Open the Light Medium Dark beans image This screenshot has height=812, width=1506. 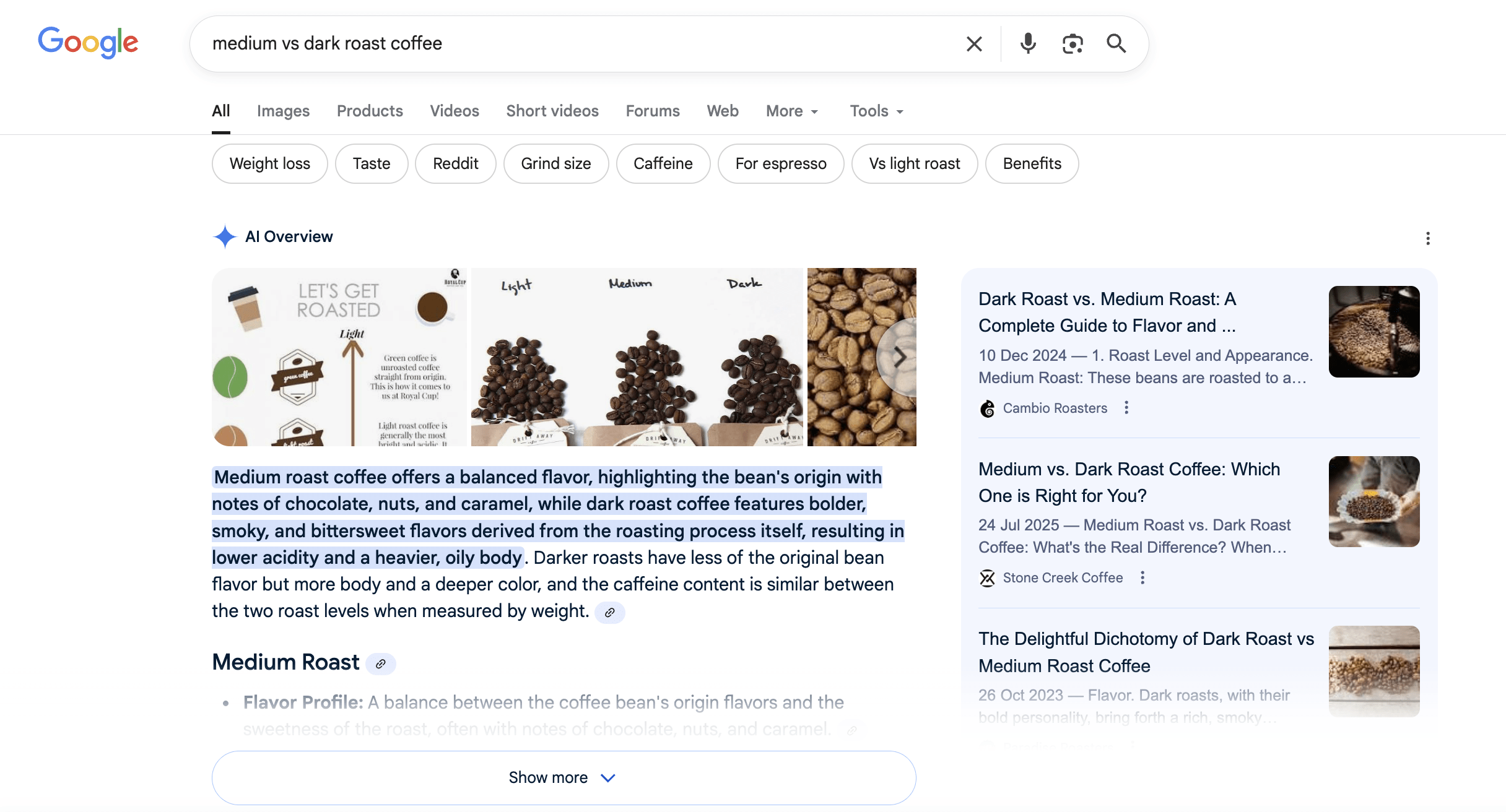tap(637, 357)
